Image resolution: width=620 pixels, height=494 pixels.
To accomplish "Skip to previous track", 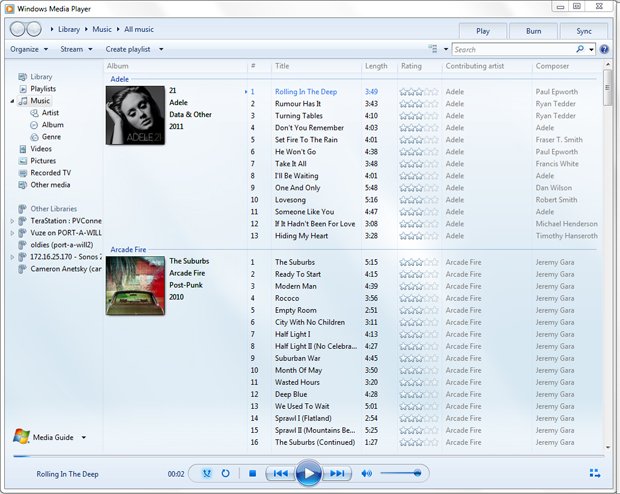I will point(280,473).
